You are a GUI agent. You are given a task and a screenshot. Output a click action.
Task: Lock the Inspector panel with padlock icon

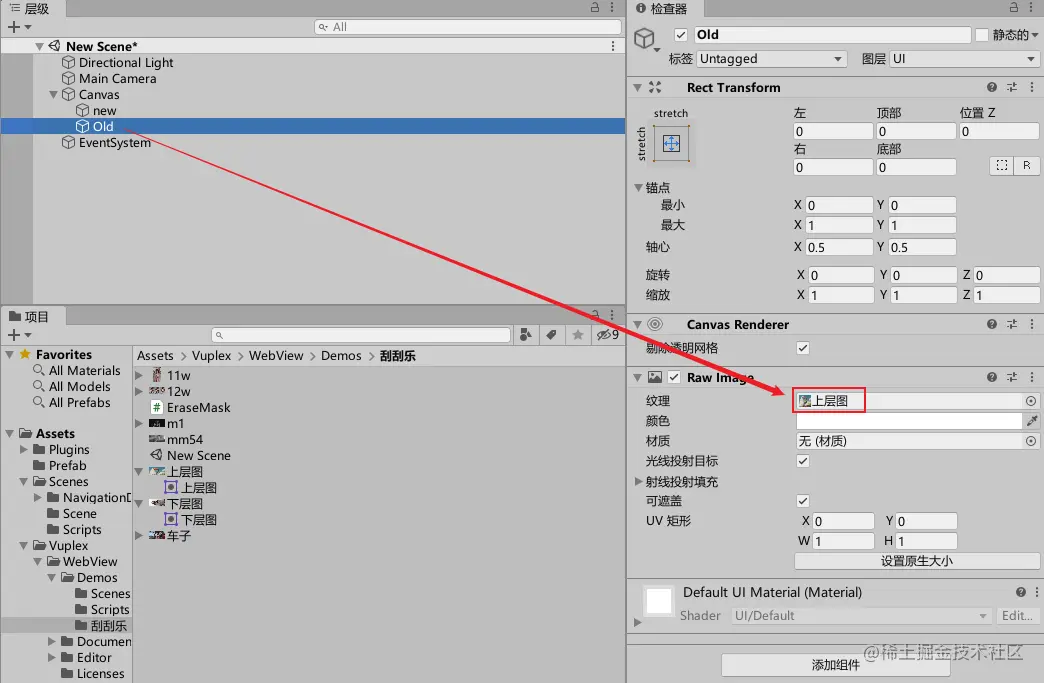(1013, 7)
